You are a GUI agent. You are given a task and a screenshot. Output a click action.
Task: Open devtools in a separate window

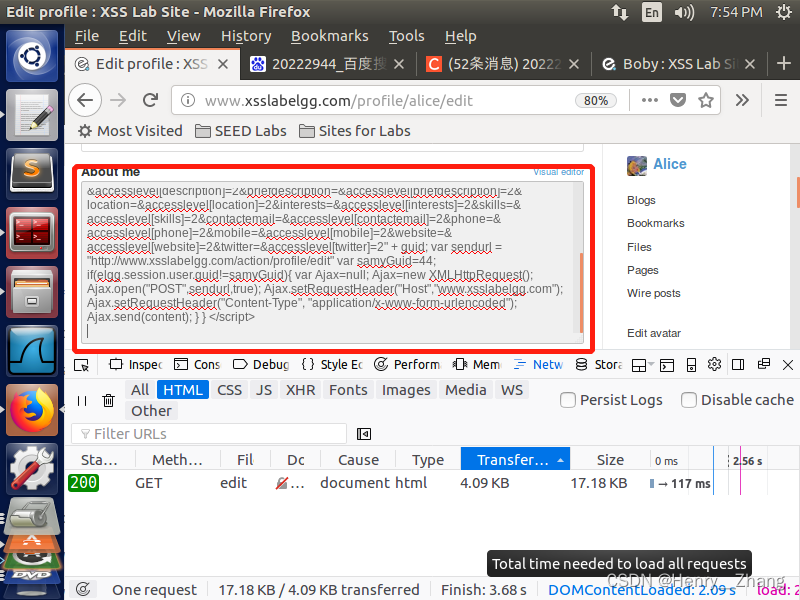click(x=764, y=364)
